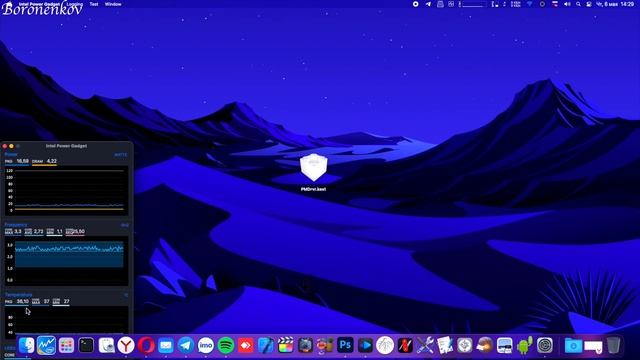Toggle the PKG power series value
This screenshot has width=640, height=360.
(17, 162)
